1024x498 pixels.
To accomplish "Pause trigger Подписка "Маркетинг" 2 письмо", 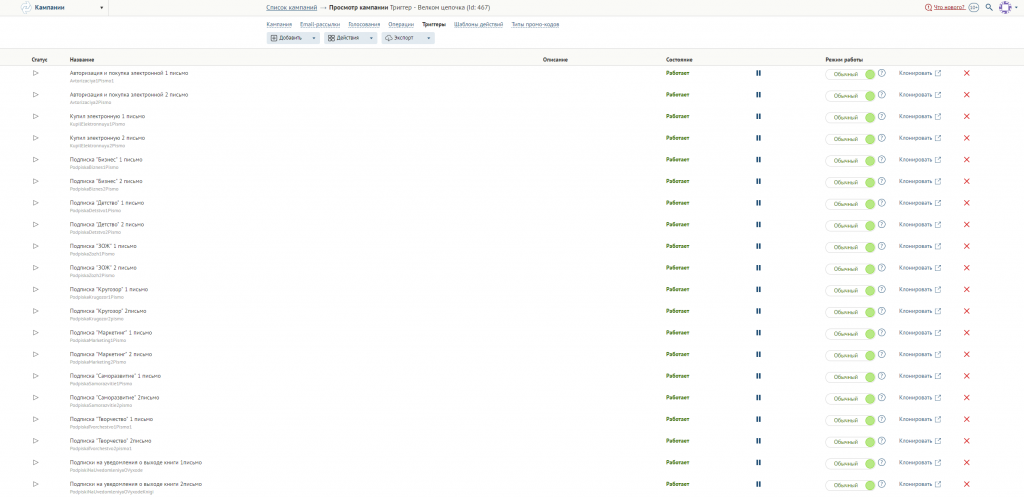I will [758, 354].
